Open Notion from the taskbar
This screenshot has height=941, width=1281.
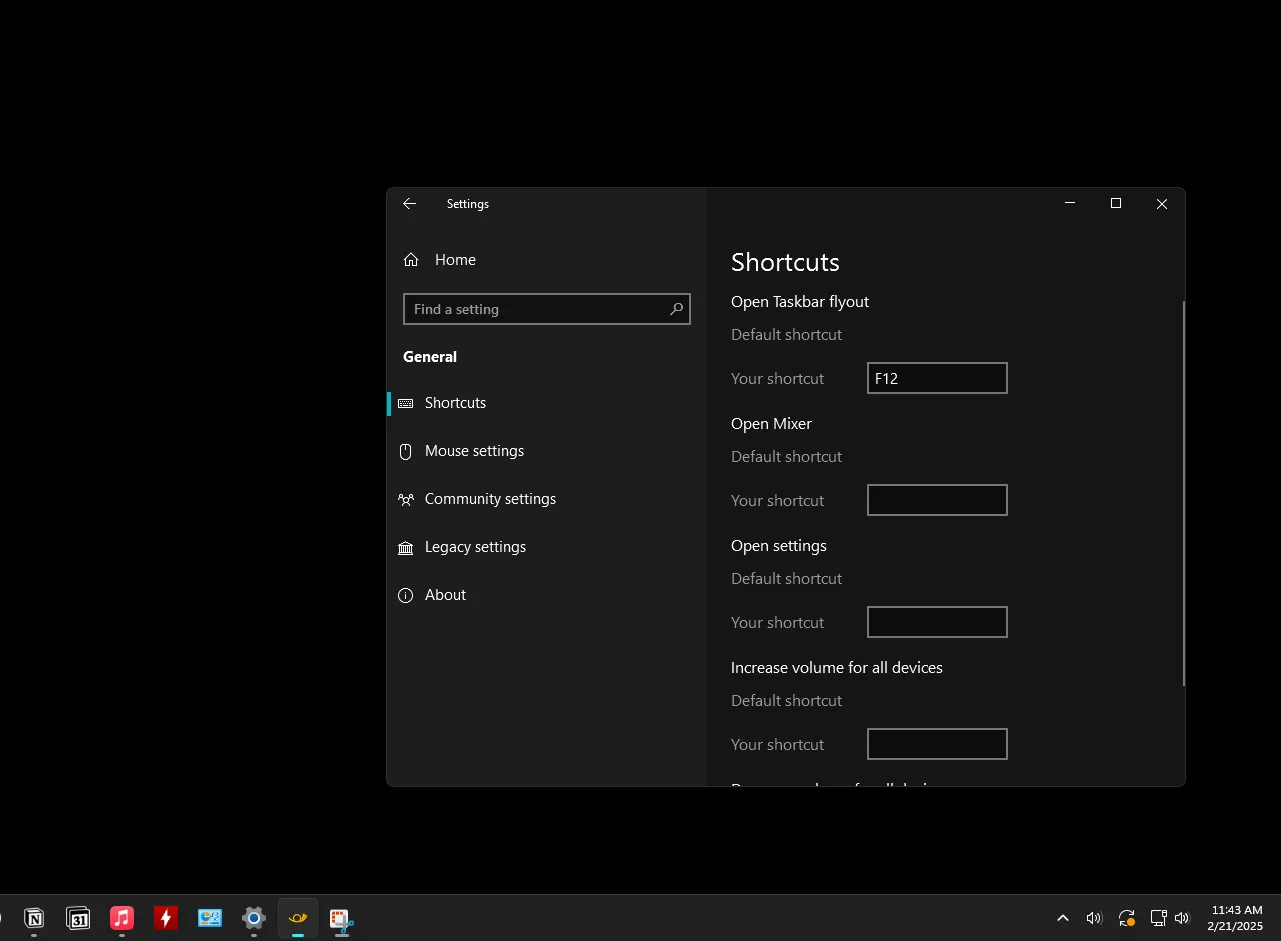[34, 918]
